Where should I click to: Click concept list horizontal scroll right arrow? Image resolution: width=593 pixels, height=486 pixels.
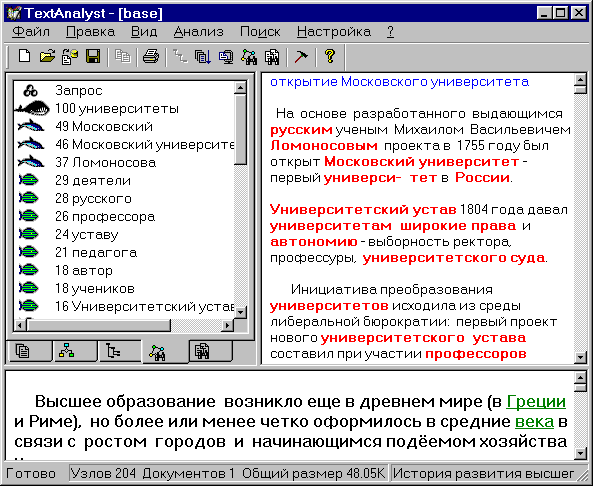coord(228,325)
